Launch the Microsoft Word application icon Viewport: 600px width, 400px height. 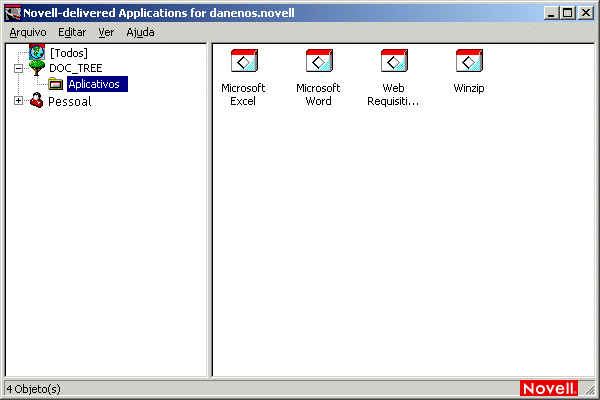319,60
